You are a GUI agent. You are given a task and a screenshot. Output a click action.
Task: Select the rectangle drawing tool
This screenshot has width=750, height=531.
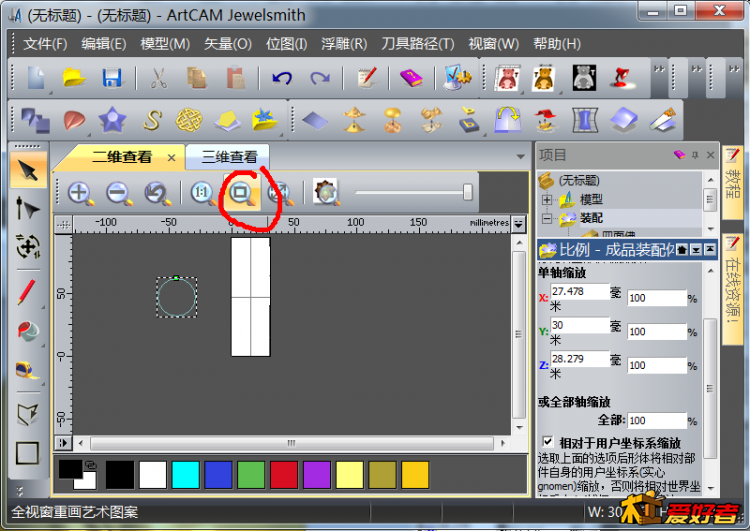pyautogui.click(x=27, y=453)
